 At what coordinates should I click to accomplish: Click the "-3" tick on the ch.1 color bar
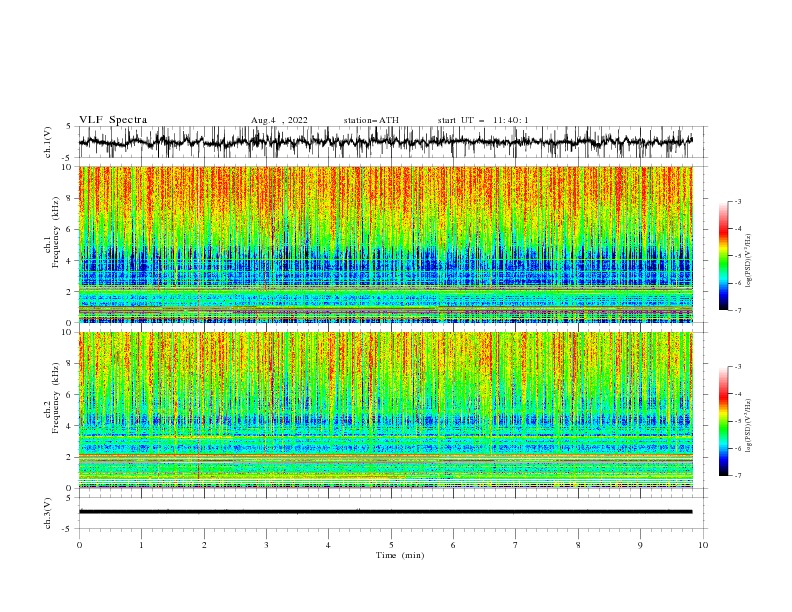[738, 201]
